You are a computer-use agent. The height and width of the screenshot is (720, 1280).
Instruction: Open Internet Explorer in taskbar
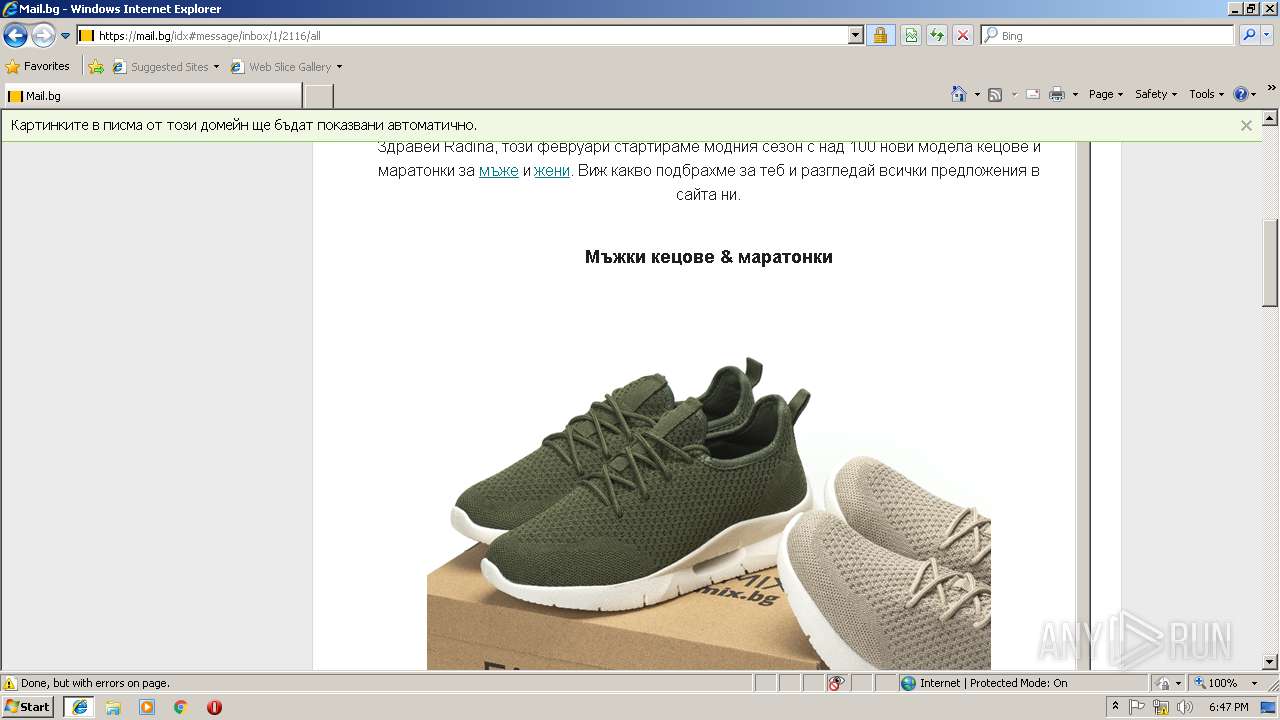pos(79,707)
